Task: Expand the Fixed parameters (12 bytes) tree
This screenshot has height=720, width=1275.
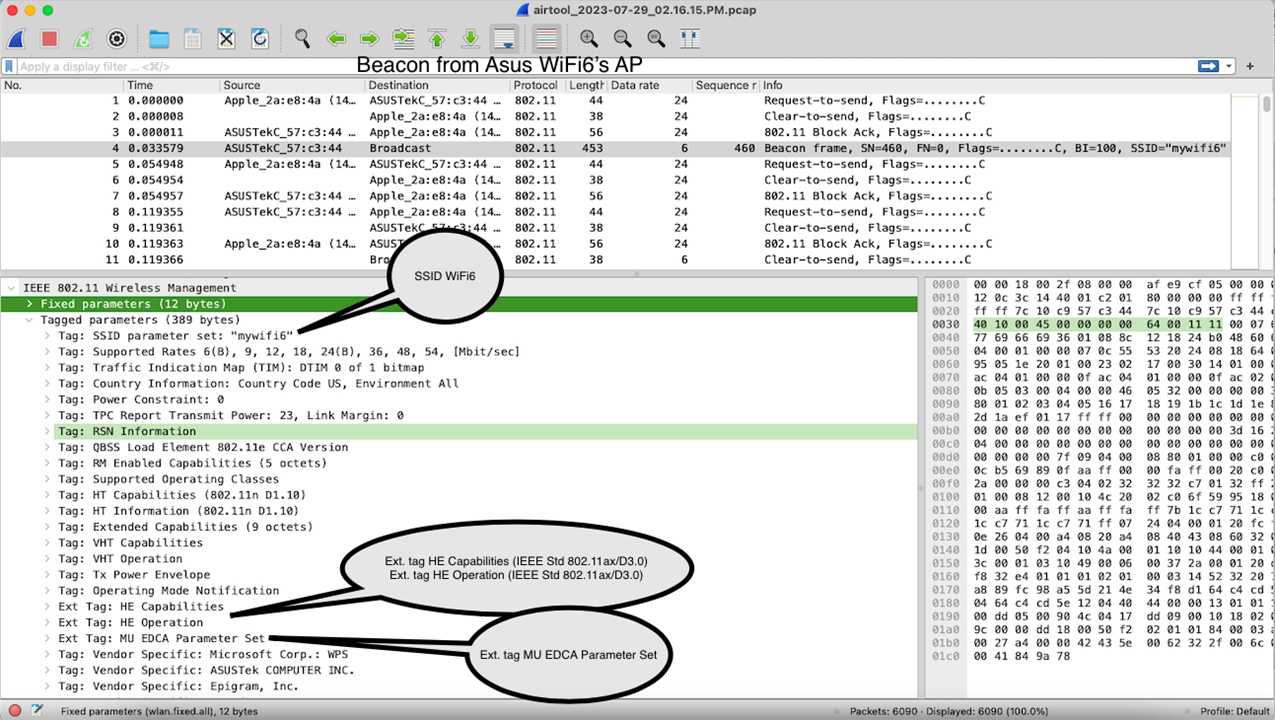Action: [30, 304]
